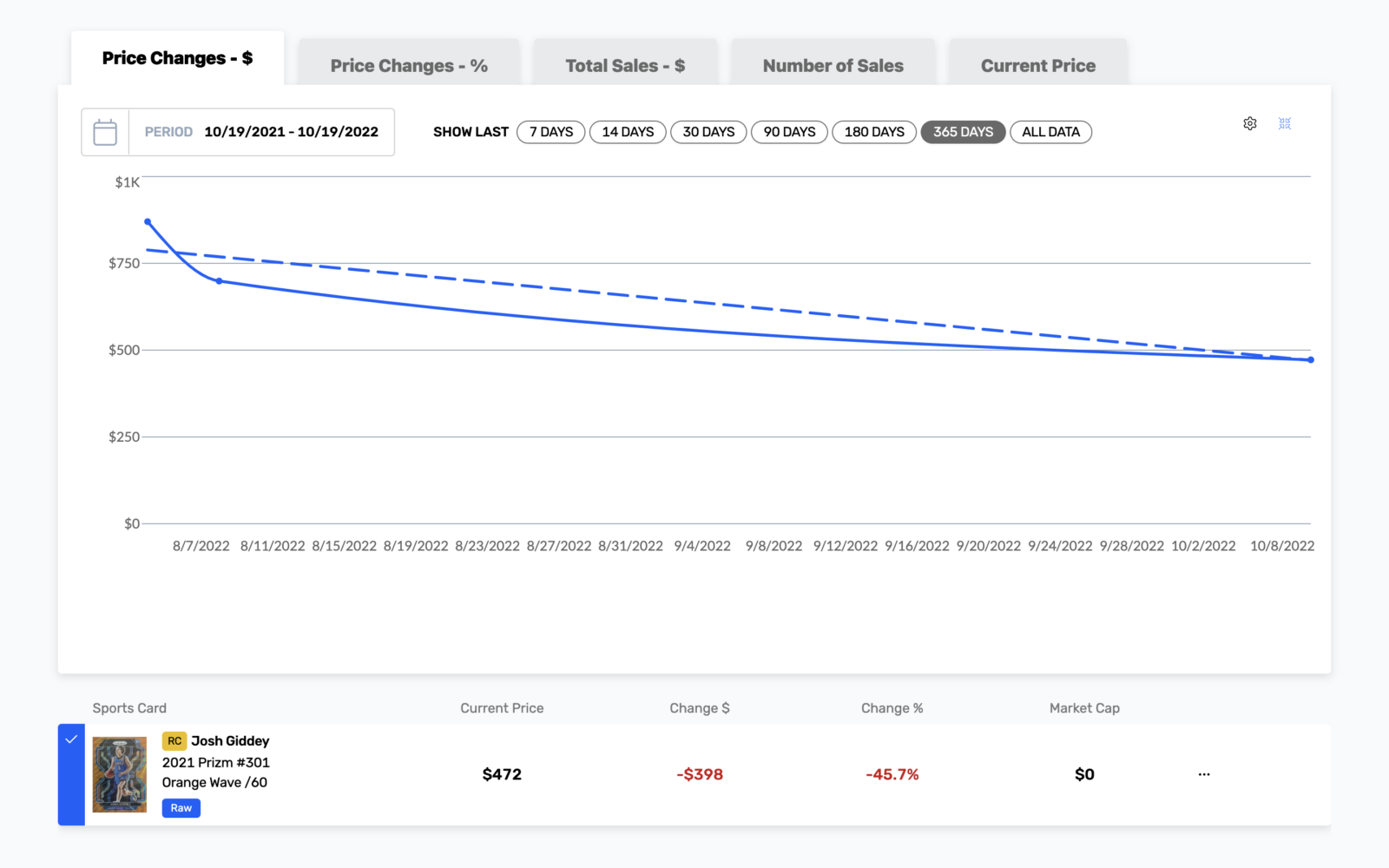This screenshot has height=868, width=1389.
Task: Click the collapse chart fullscreen icon
Action: pos(1285,123)
